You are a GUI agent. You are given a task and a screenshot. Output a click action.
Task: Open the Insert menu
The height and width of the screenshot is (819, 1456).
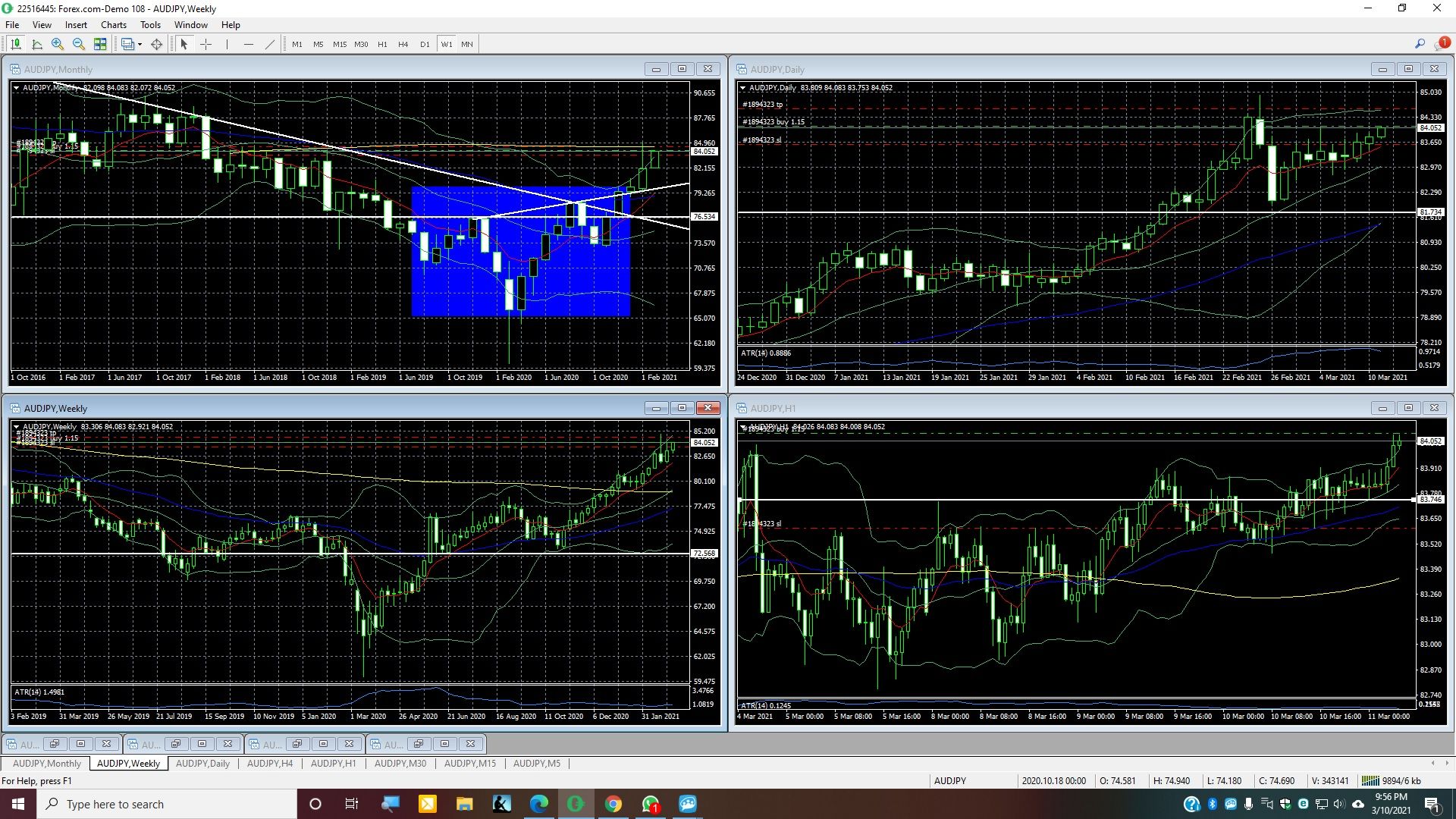click(76, 25)
